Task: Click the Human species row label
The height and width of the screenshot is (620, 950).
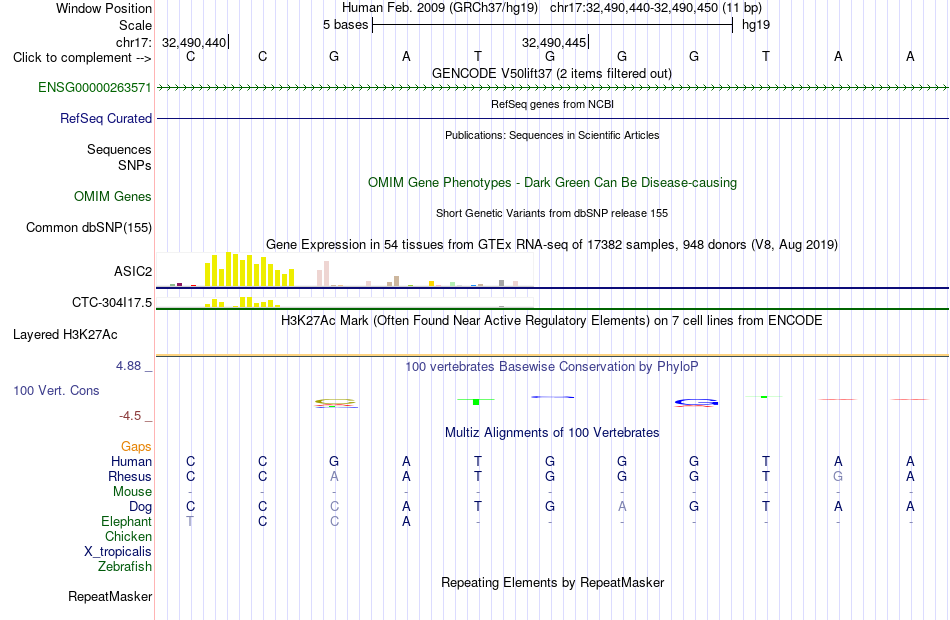Action: point(131,461)
